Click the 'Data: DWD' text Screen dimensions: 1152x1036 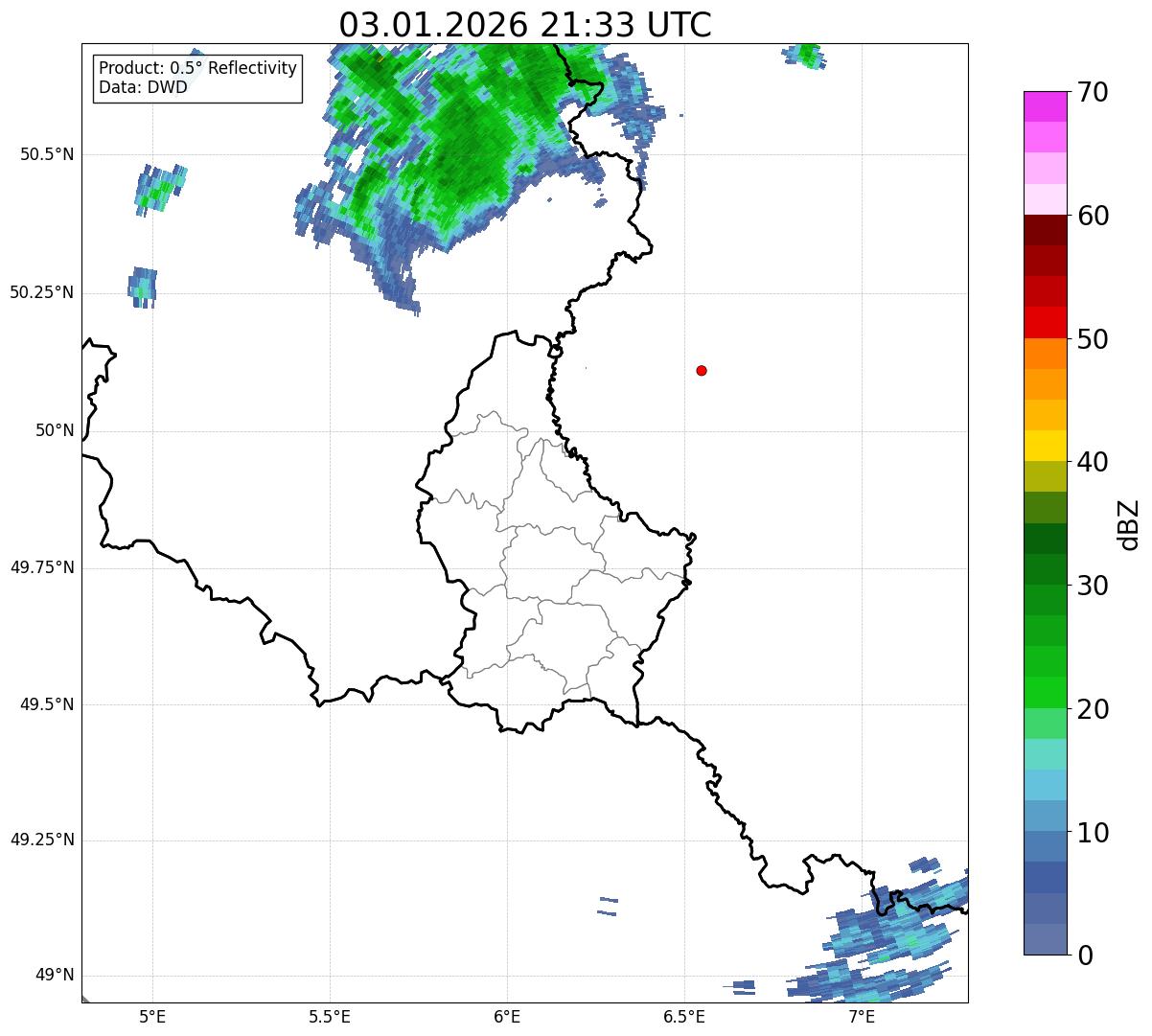pyautogui.click(x=143, y=88)
